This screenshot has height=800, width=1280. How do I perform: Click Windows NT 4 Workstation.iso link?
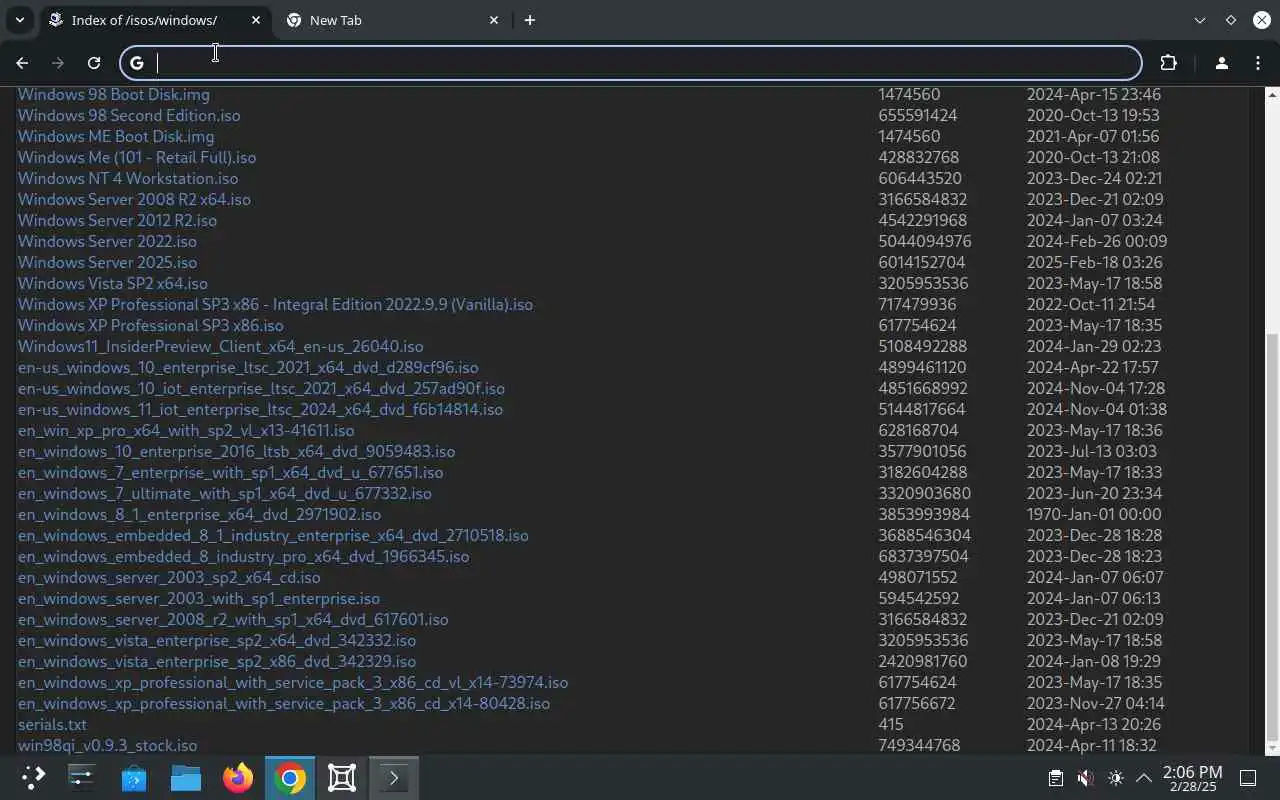[128, 178]
